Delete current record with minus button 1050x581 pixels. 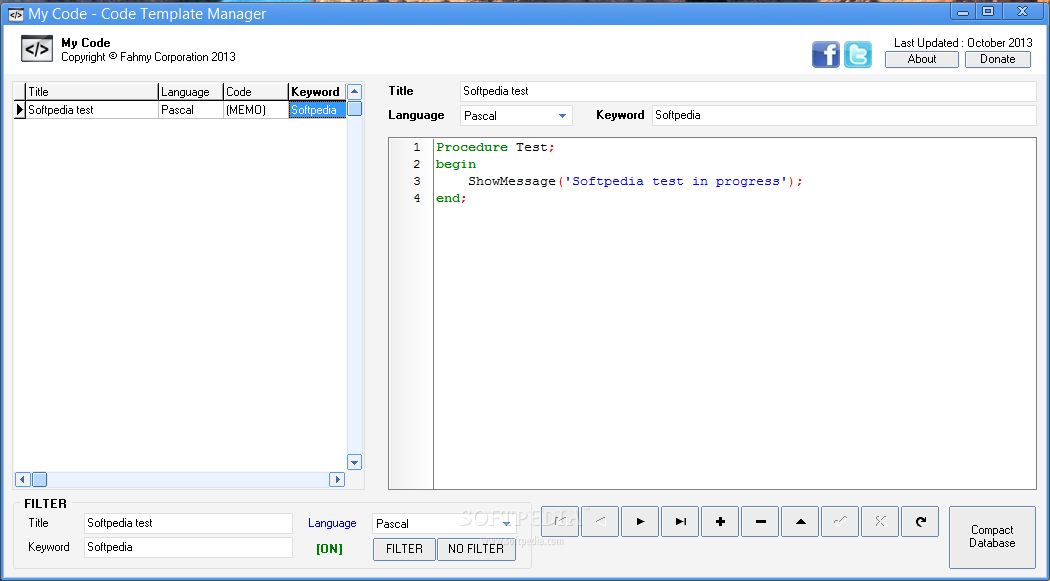coord(760,521)
